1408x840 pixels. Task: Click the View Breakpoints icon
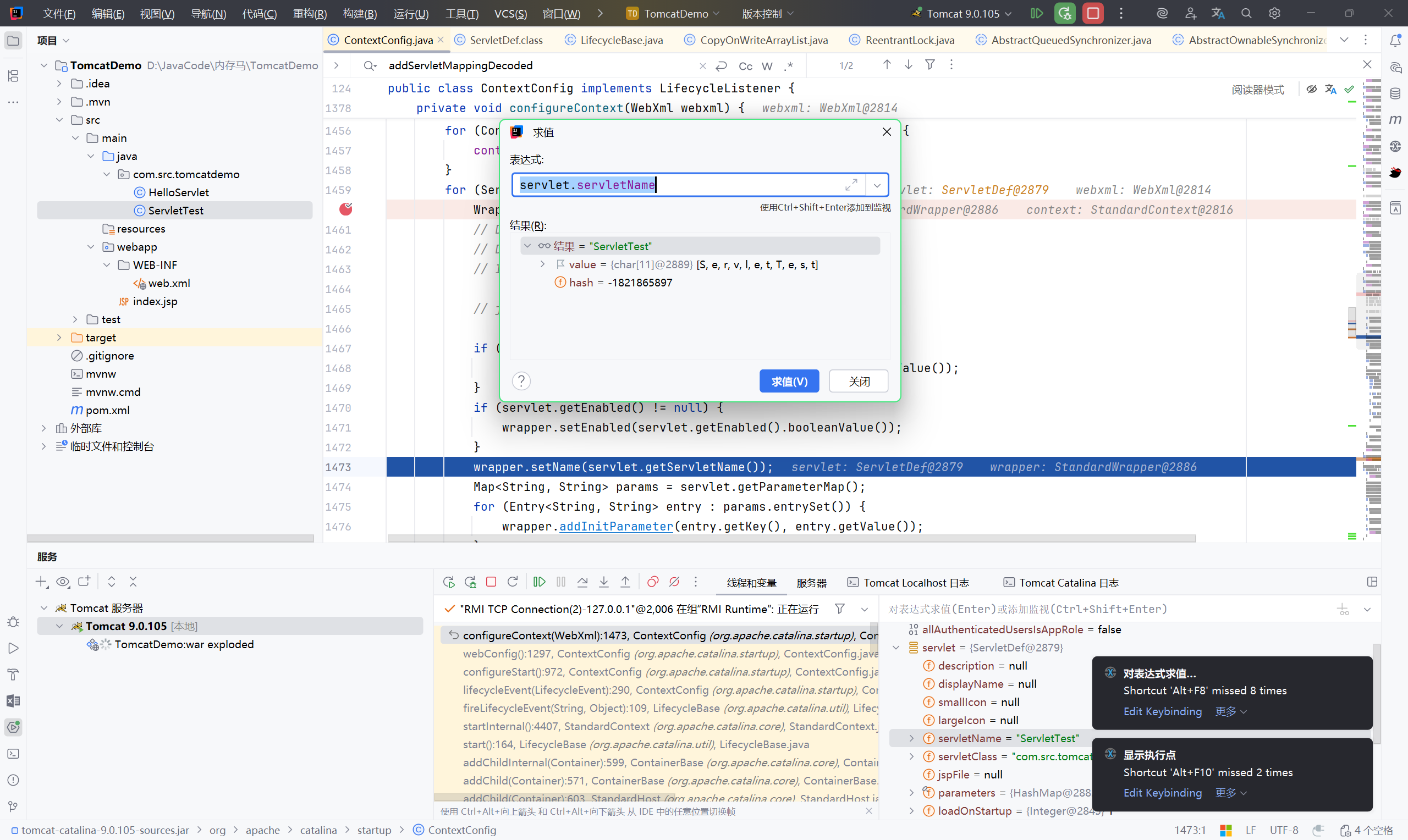[x=653, y=582]
